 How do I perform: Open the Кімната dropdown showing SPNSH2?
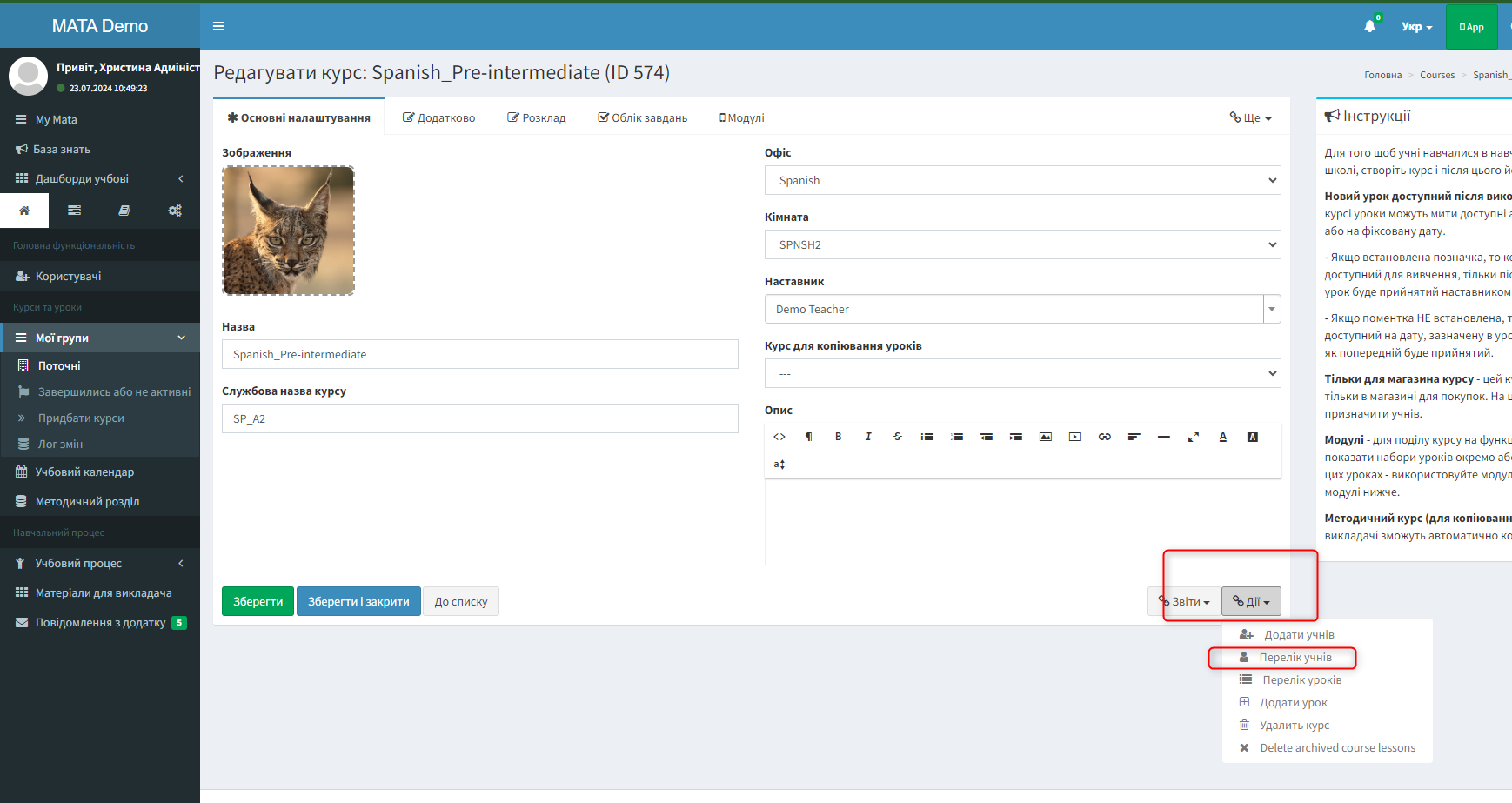(x=1022, y=245)
